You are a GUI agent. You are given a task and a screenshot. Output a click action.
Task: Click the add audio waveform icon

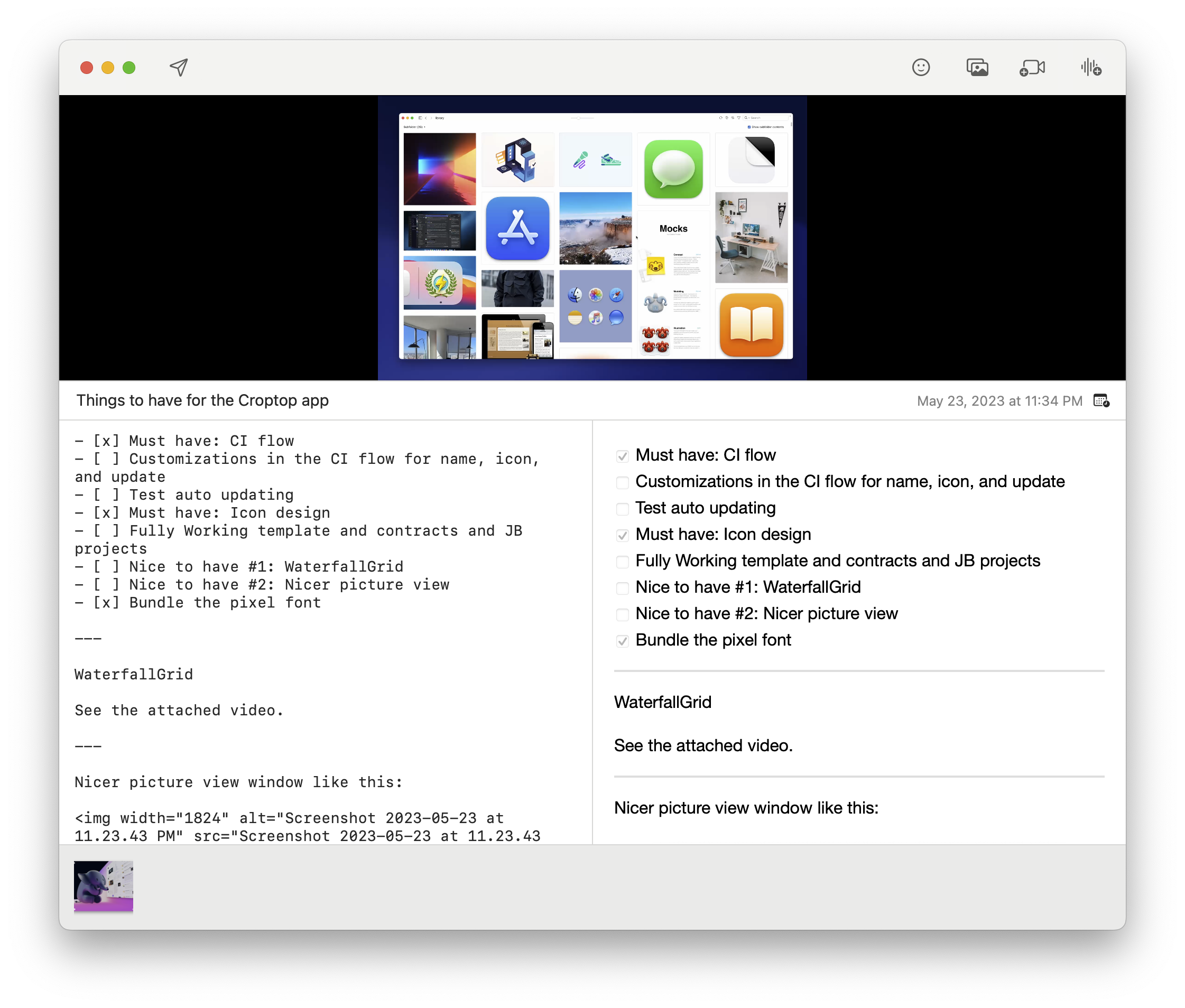pyautogui.click(x=1091, y=68)
